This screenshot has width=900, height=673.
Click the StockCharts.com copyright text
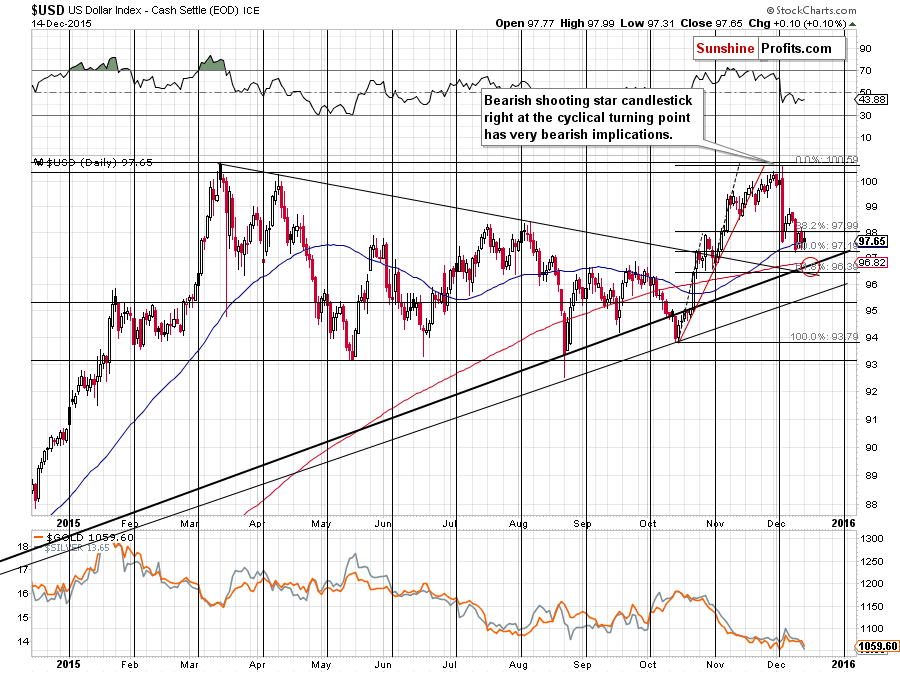tap(811, 10)
